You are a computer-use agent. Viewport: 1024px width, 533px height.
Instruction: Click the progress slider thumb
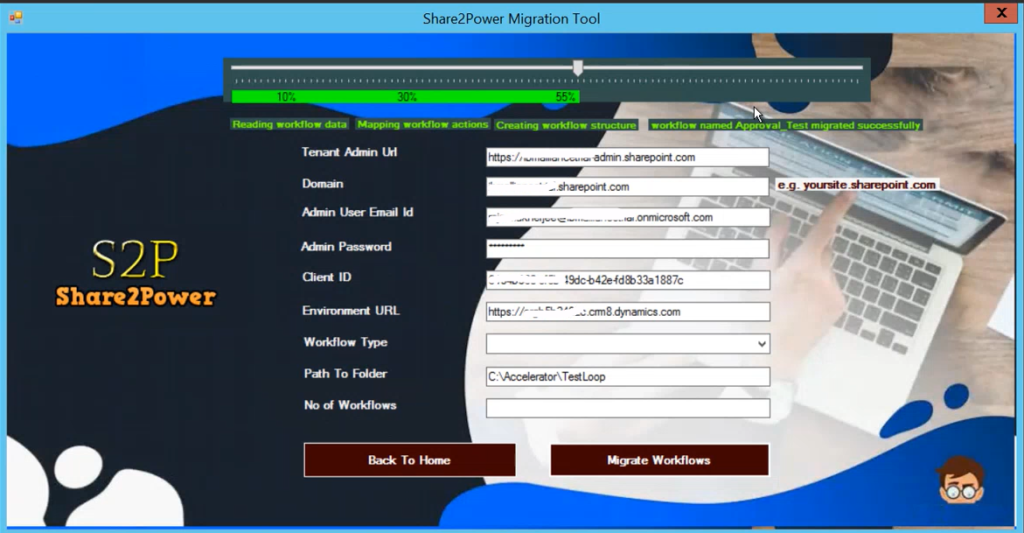click(x=578, y=67)
